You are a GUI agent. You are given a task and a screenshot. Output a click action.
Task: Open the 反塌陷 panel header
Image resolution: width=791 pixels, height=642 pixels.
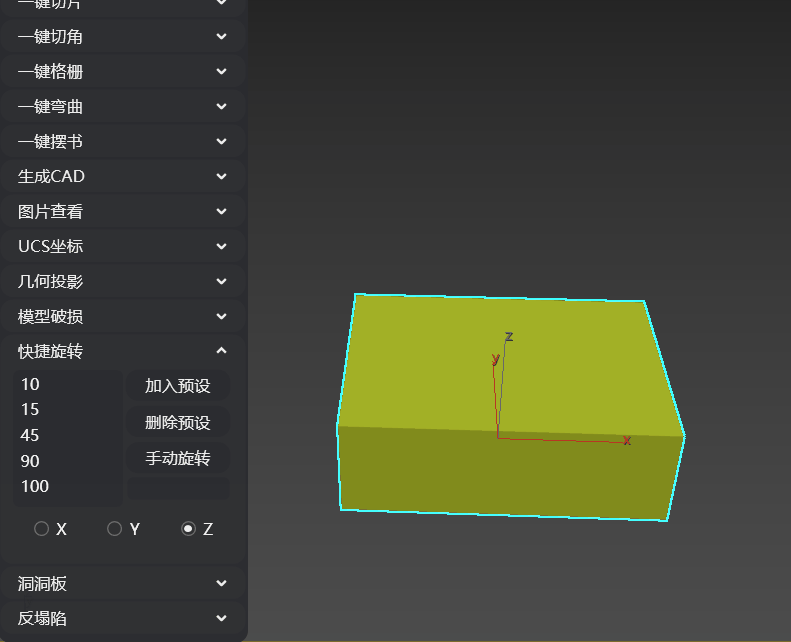tap(123, 618)
